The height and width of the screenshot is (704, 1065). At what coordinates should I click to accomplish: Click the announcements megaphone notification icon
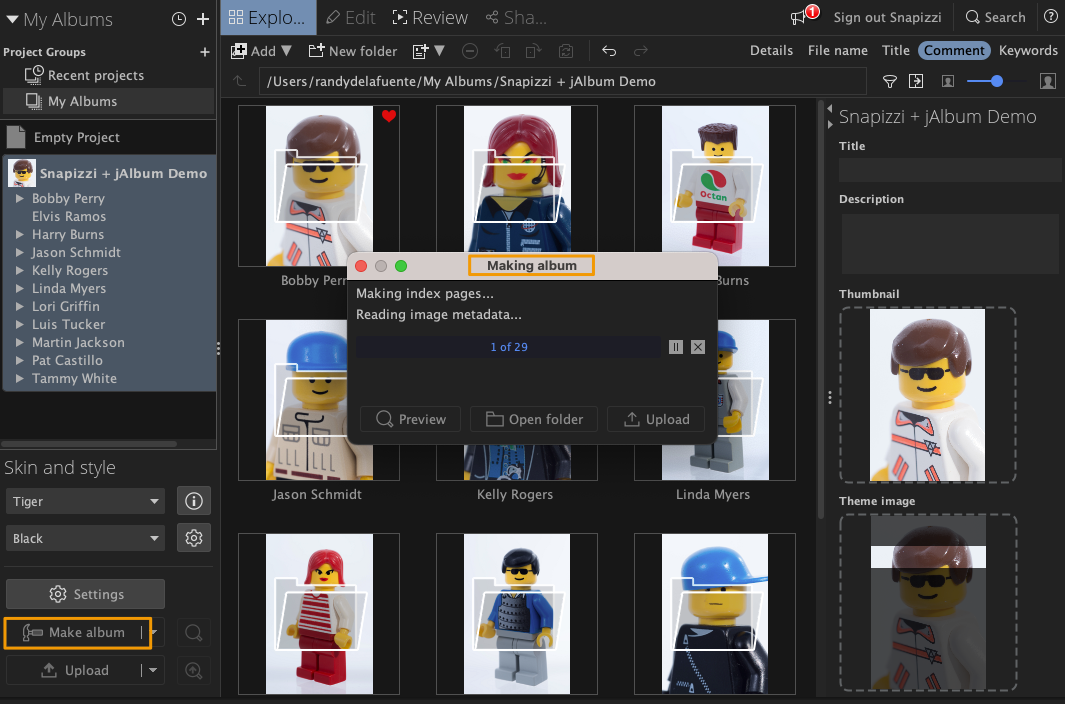[x=798, y=18]
